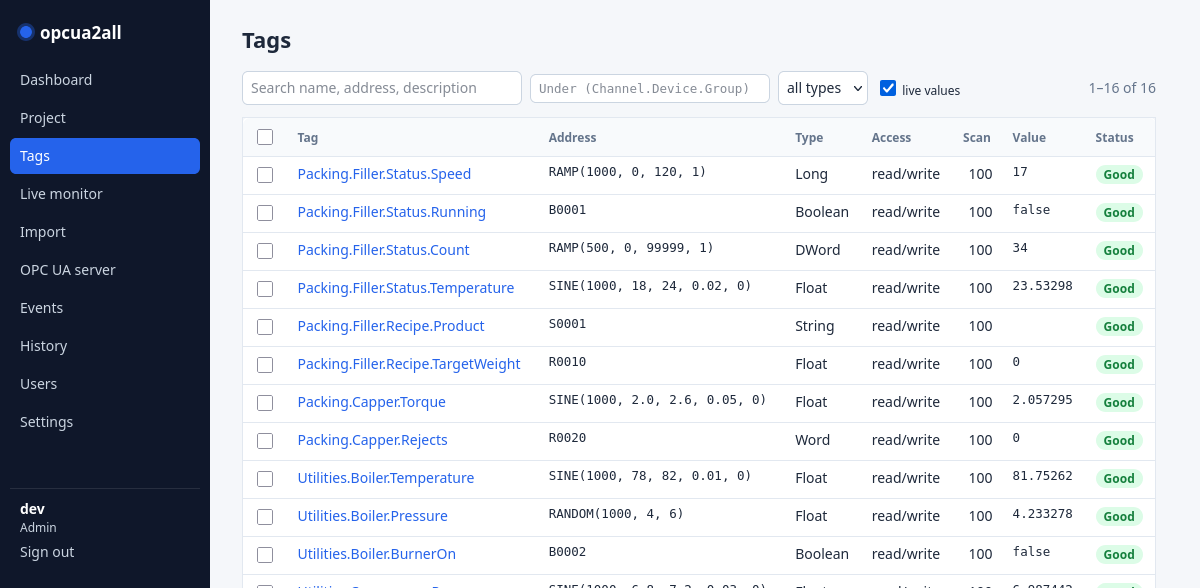The height and width of the screenshot is (588, 1200).
Task: Select the Packing.Filler.Status.Count row checkbox
Action: coord(265,251)
